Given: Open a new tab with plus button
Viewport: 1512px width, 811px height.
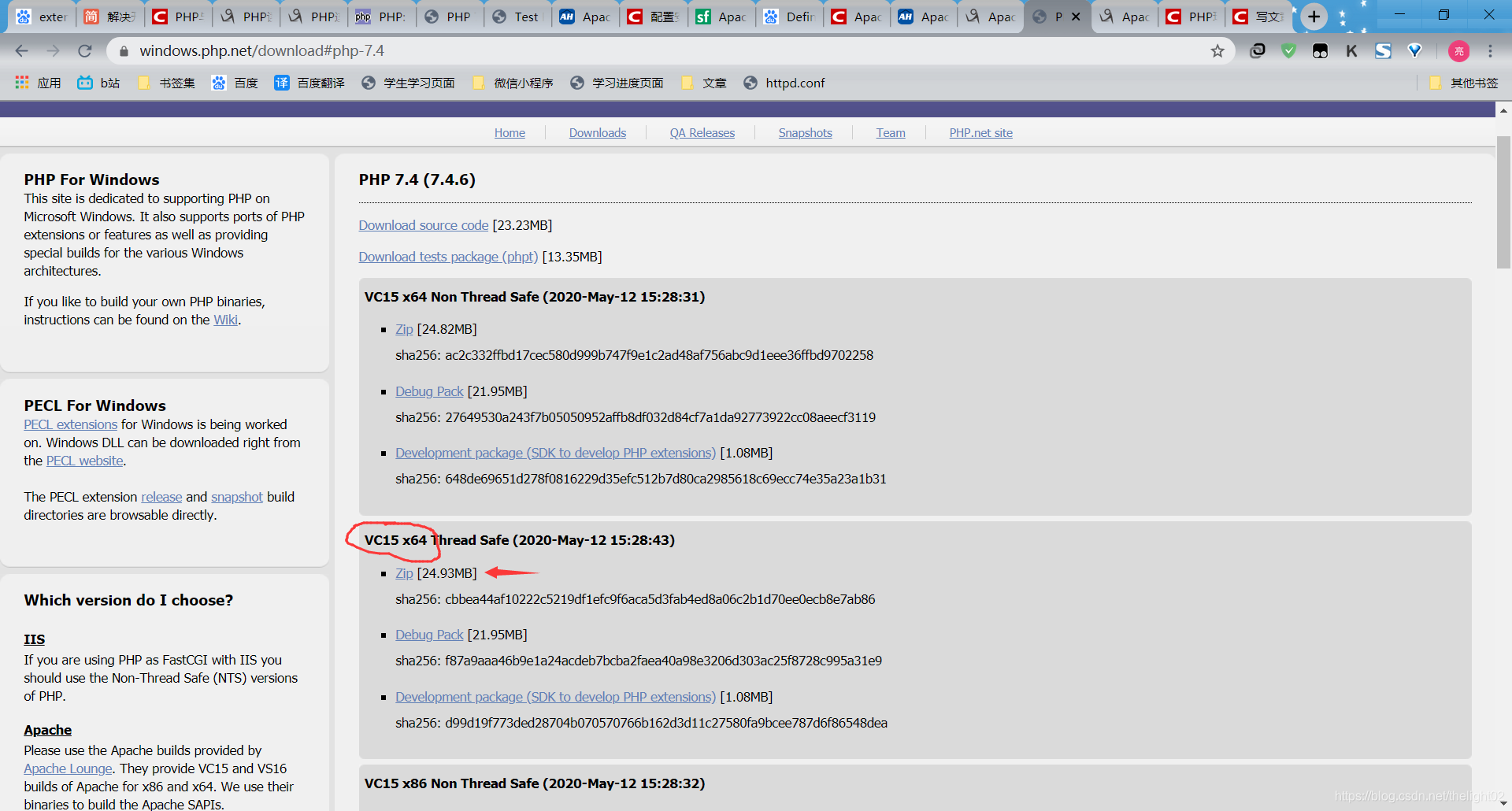Looking at the screenshot, I should (x=1314, y=17).
